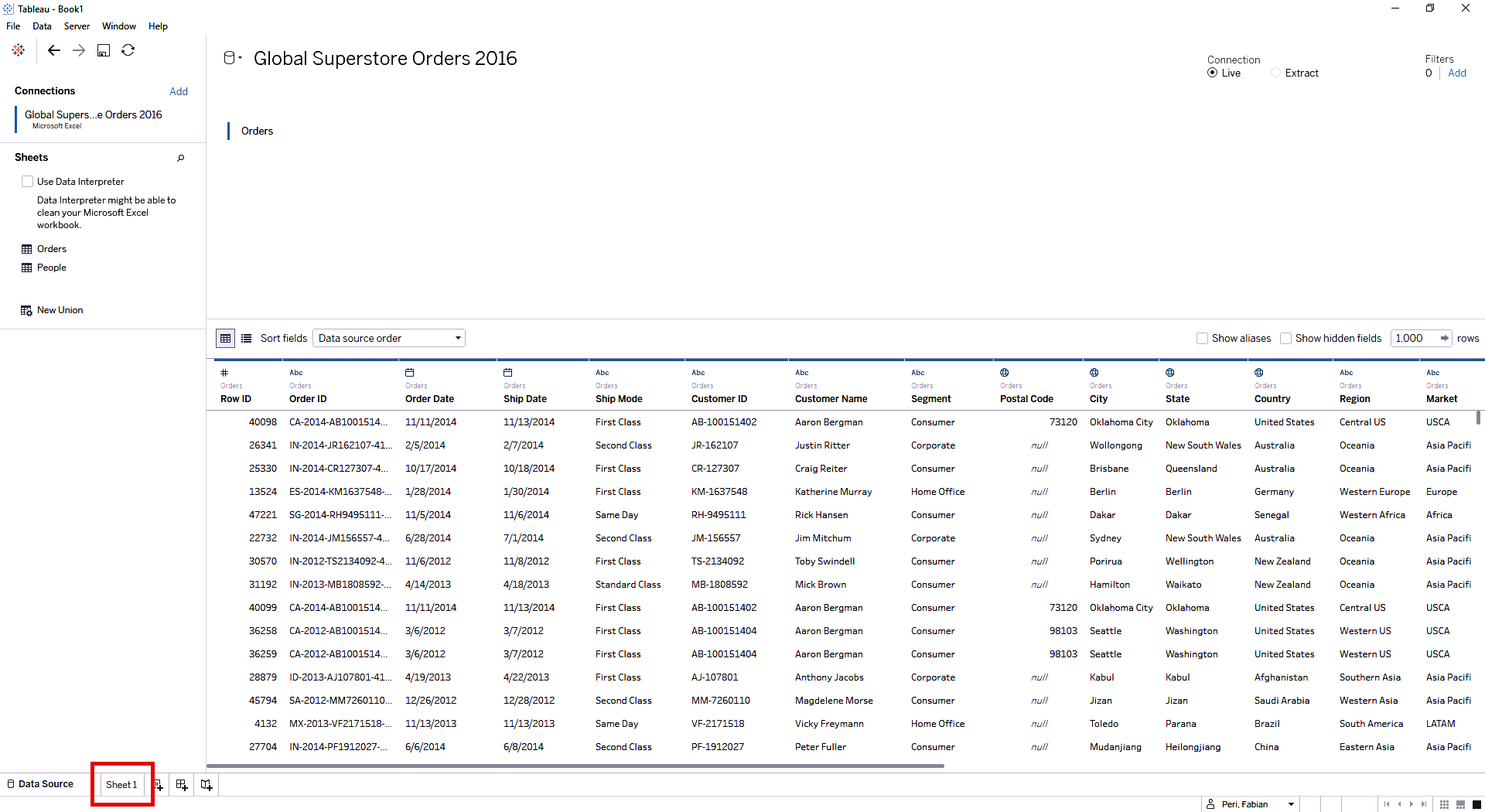Click the Tableau home icon
This screenshot has height=812, width=1485.
click(17, 49)
